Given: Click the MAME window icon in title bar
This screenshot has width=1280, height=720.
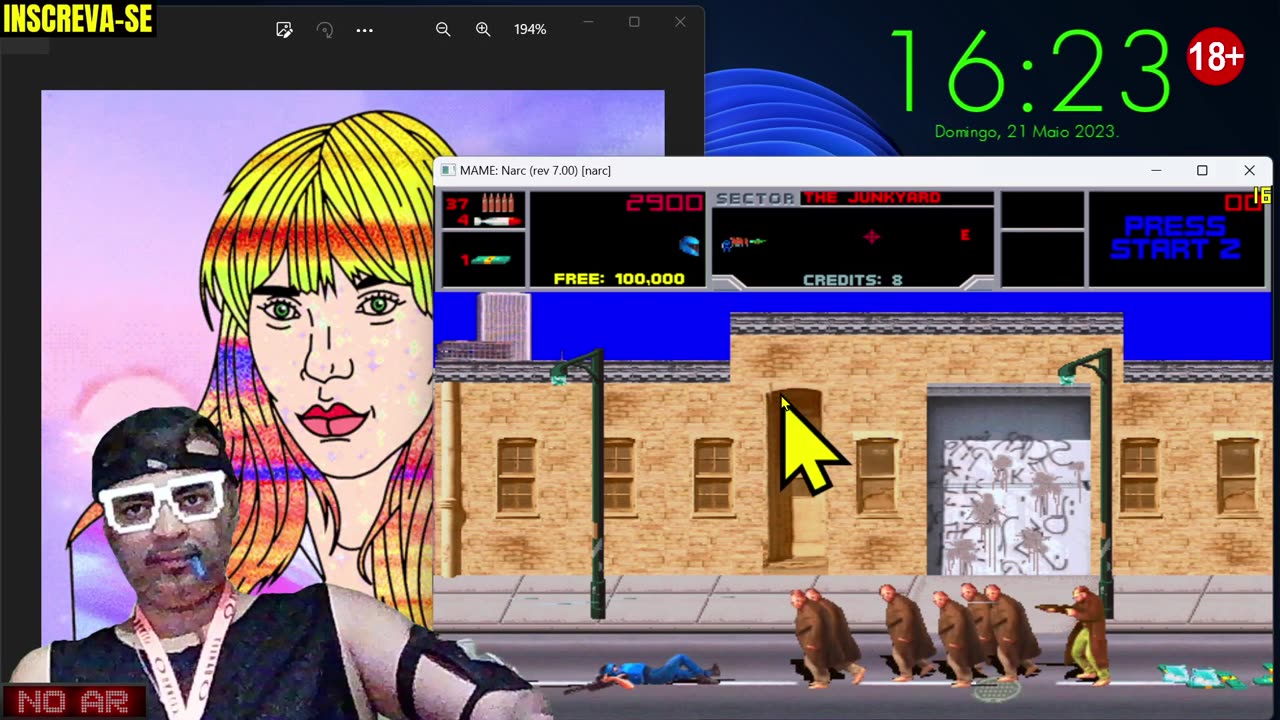Looking at the screenshot, I should (x=448, y=171).
